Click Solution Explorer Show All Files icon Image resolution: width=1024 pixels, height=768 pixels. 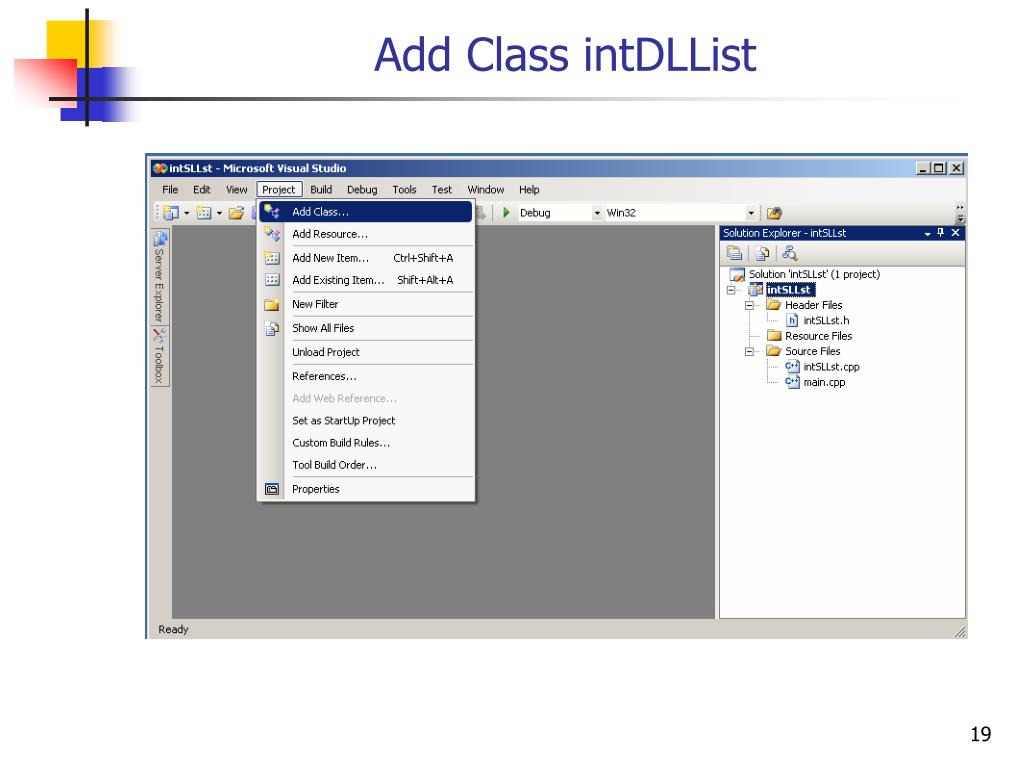pos(761,253)
